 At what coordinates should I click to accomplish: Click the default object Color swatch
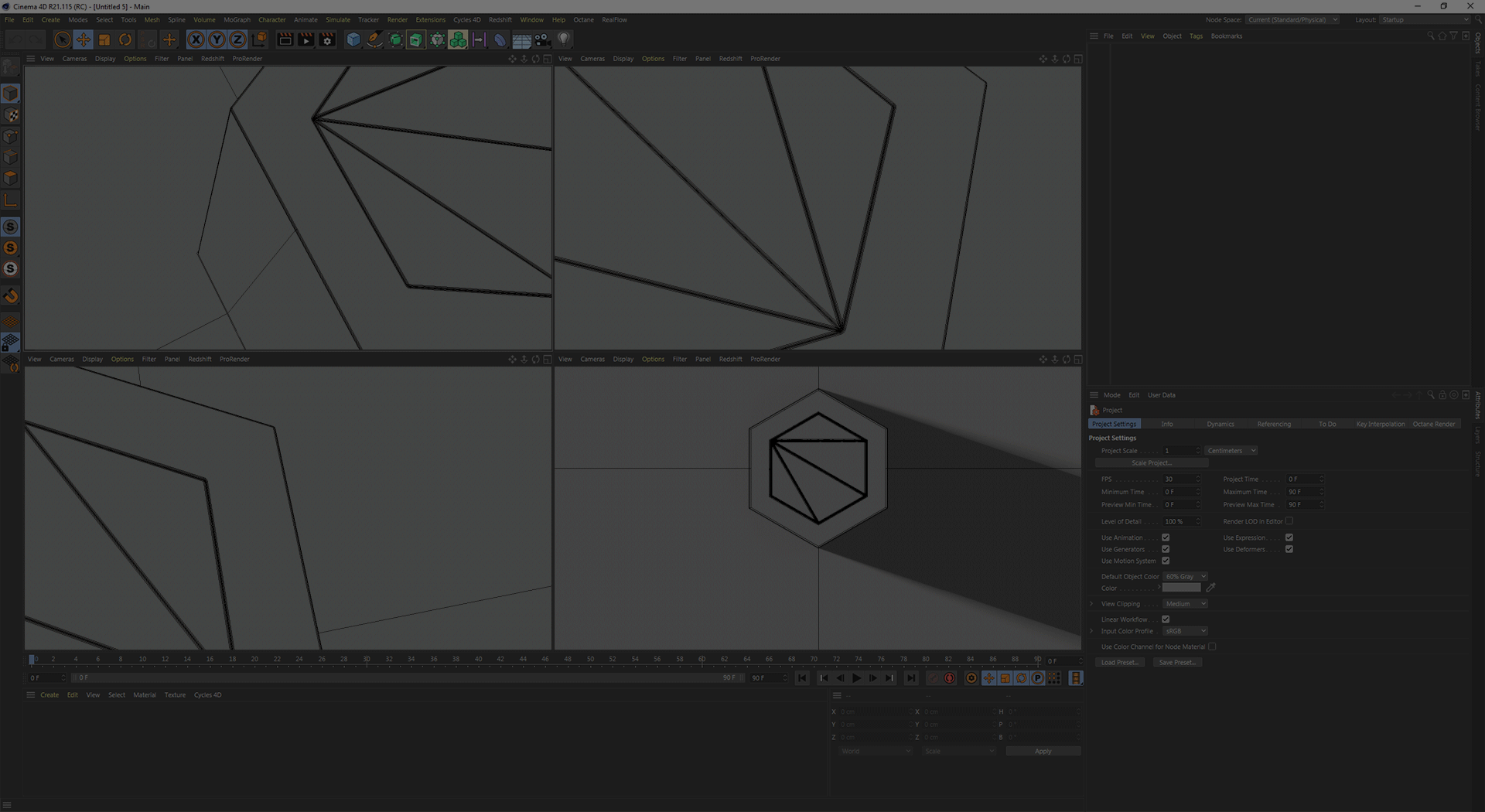(x=1181, y=589)
